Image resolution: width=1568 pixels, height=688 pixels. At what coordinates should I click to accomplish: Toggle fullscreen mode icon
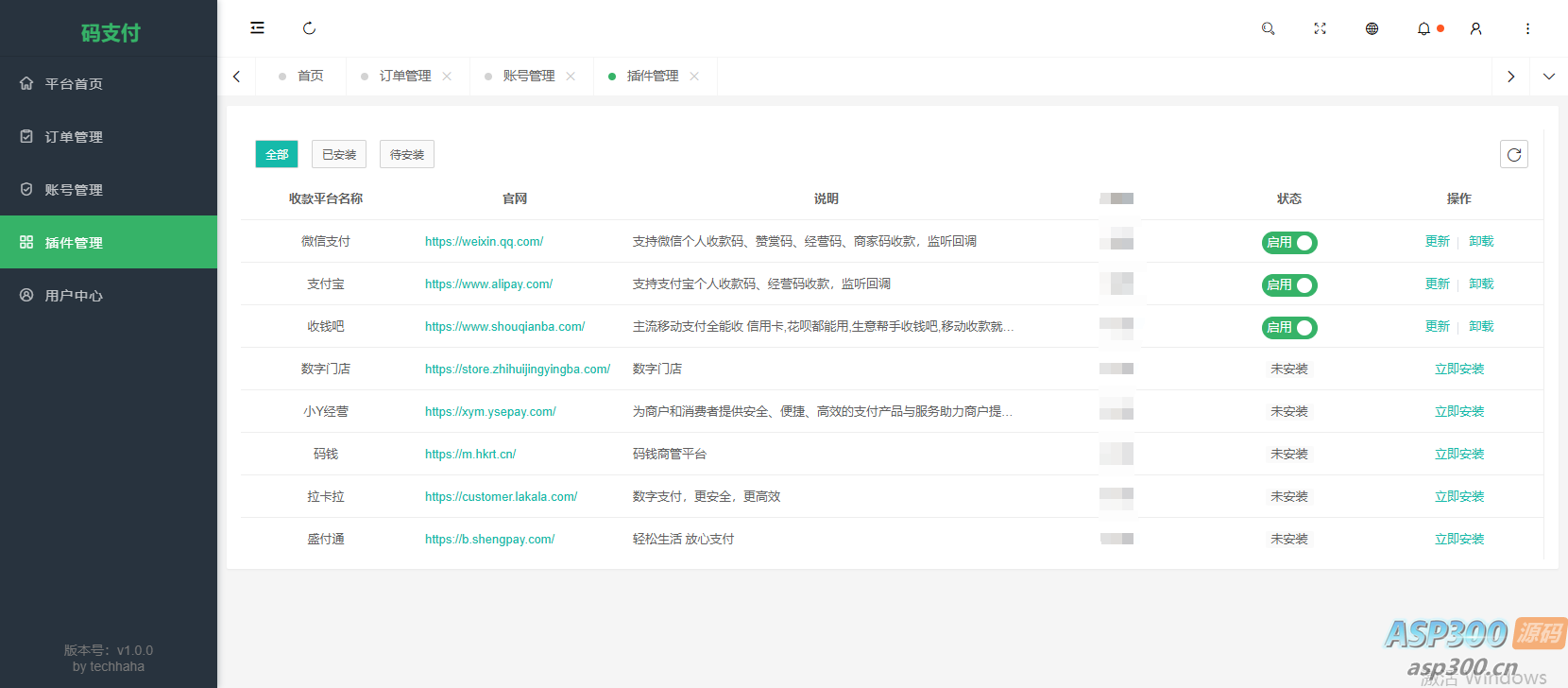point(1320,28)
